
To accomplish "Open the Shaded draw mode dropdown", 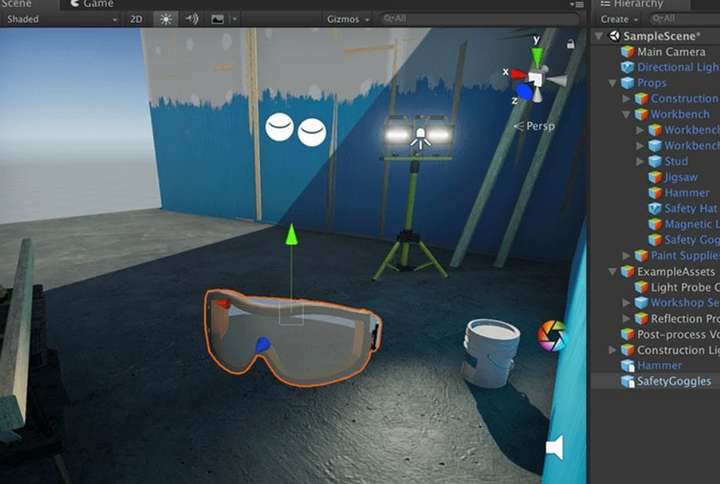I will (x=62, y=19).
